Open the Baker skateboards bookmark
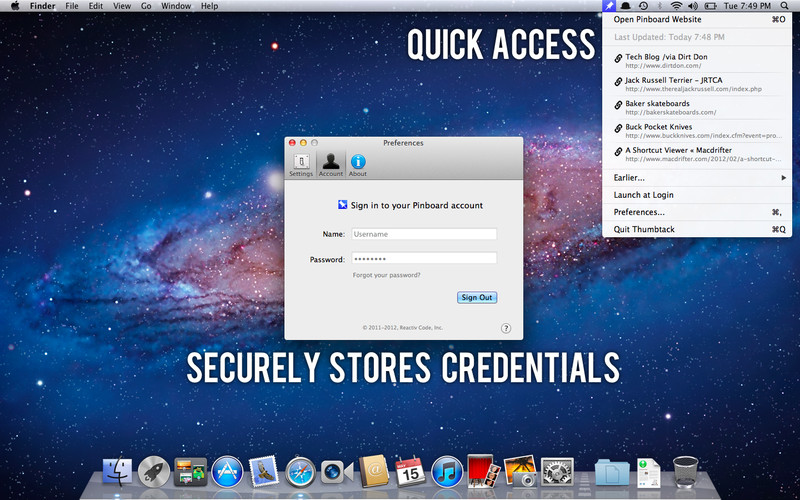The height and width of the screenshot is (500, 800). coord(657,103)
